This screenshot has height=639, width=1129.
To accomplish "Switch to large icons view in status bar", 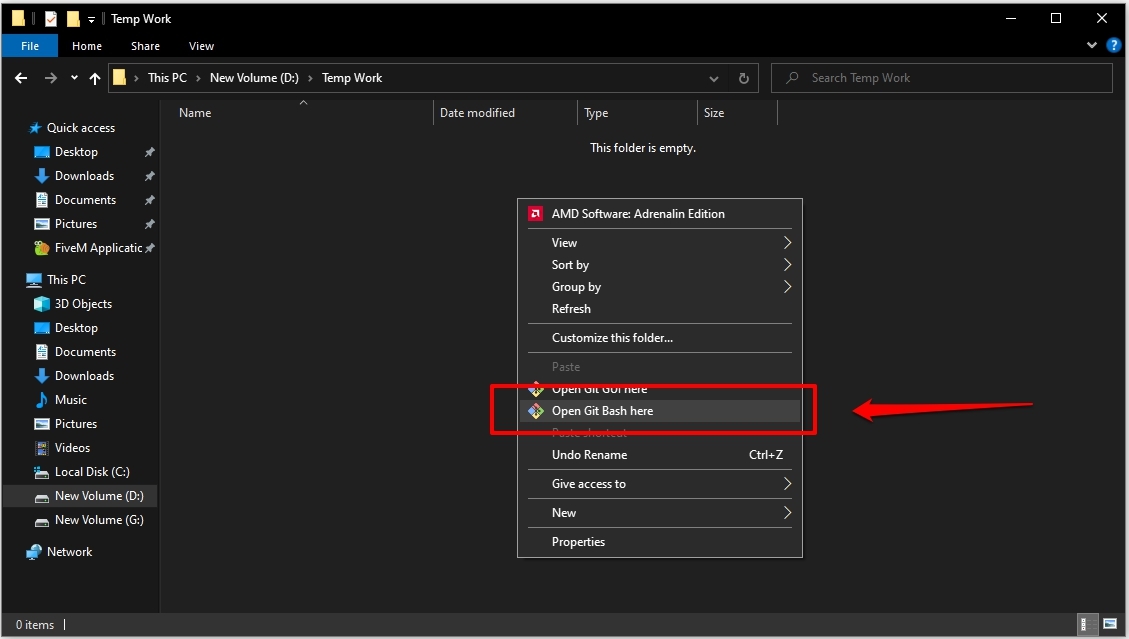I will (x=1110, y=624).
